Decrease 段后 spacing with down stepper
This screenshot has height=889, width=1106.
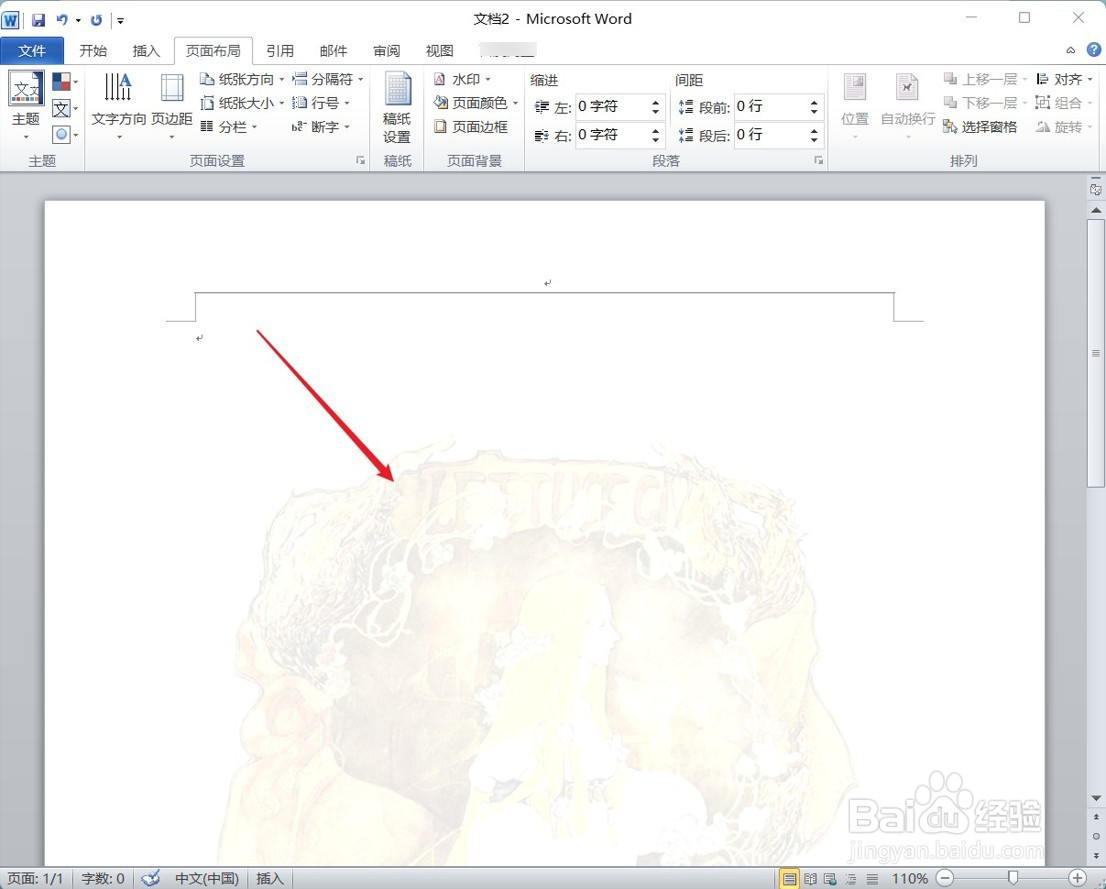[815, 140]
